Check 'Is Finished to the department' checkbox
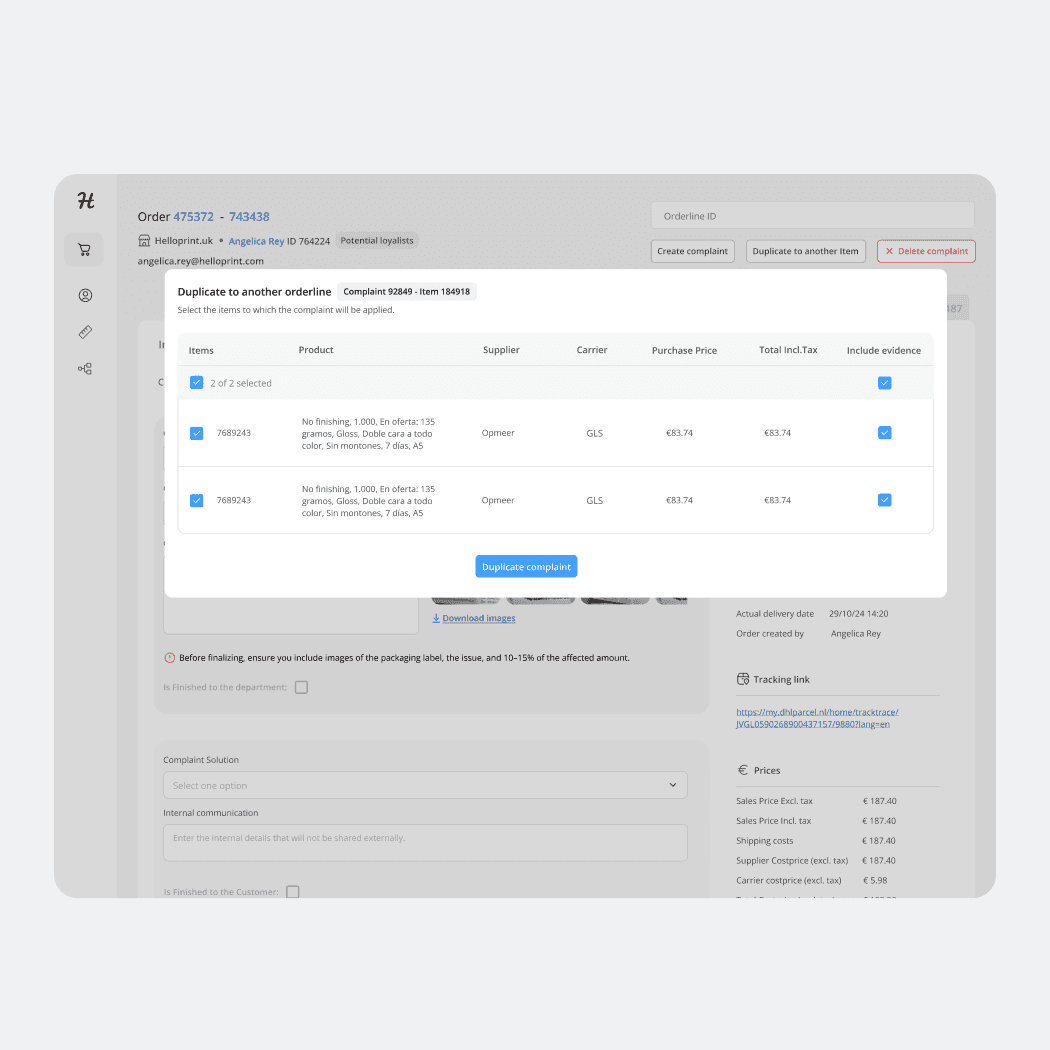The width and height of the screenshot is (1050, 1050). [x=301, y=687]
